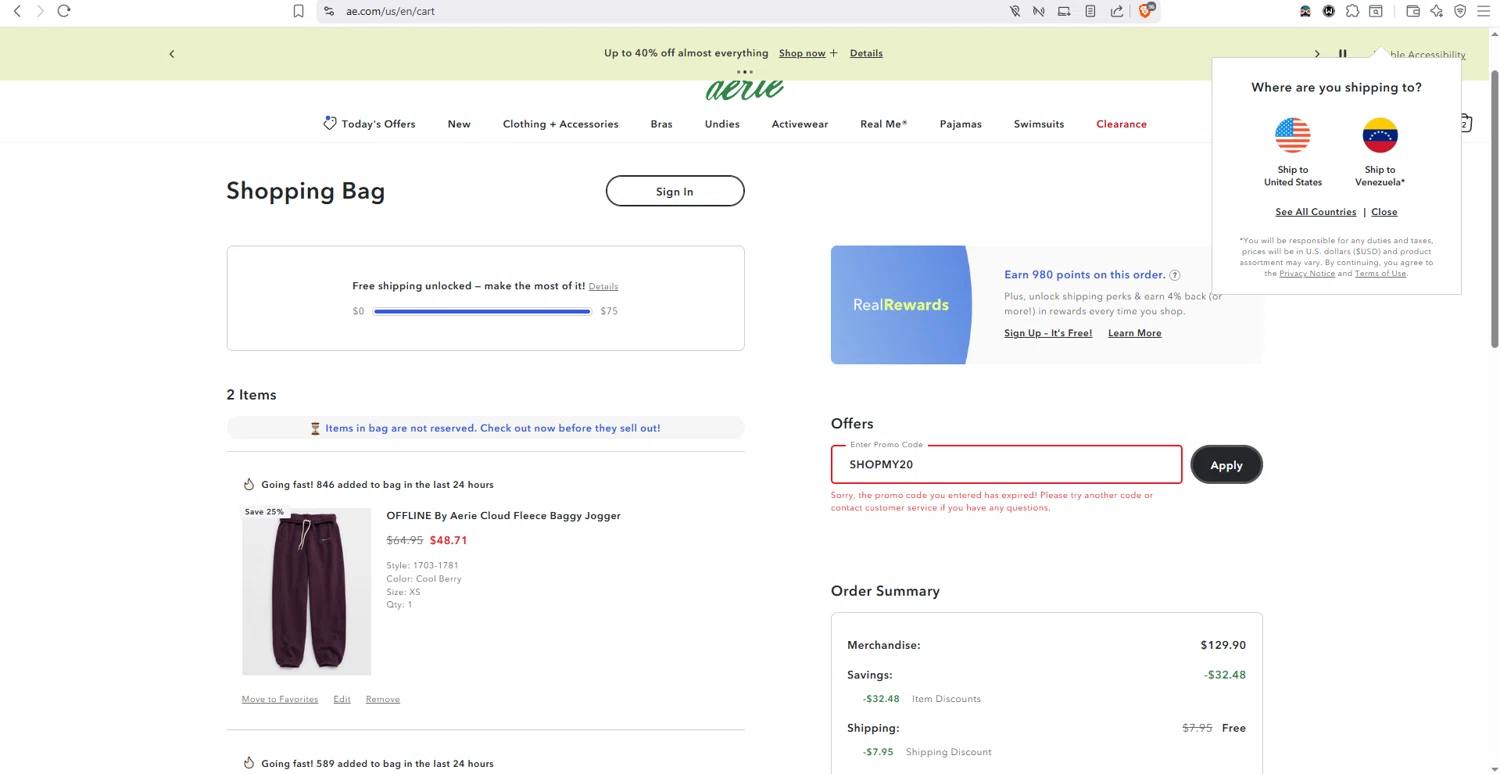Go back with the browser back arrow

pyautogui.click(x=17, y=11)
